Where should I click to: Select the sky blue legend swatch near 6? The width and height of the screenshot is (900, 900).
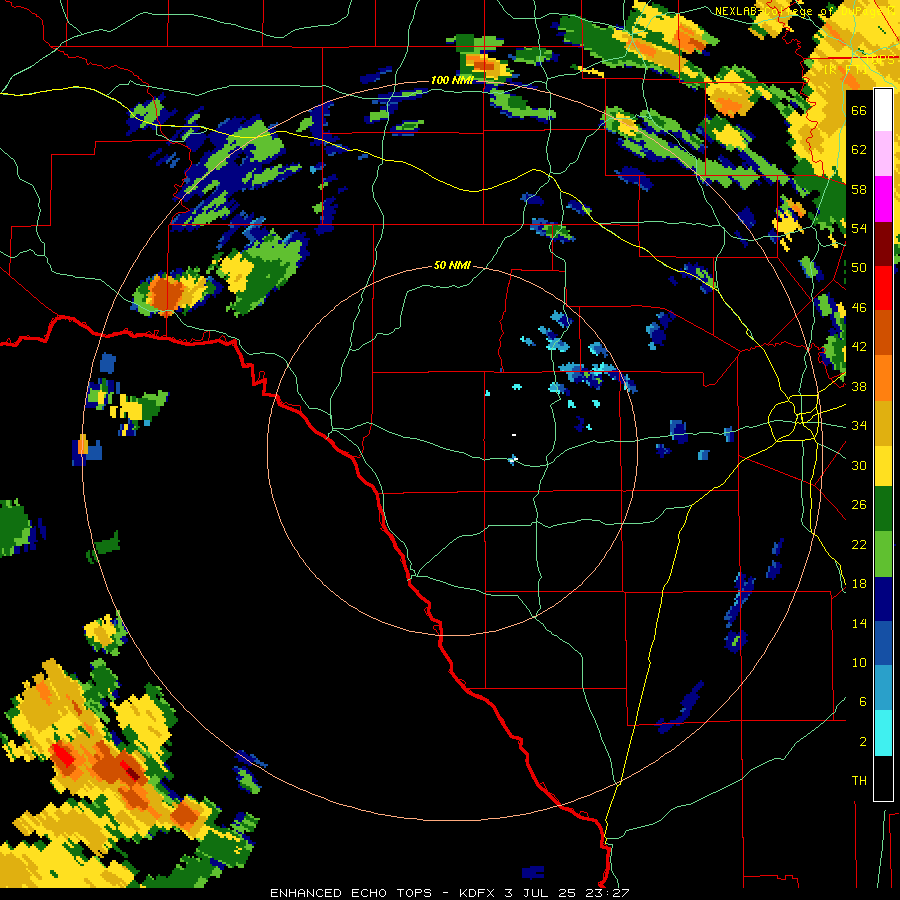pos(883,688)
